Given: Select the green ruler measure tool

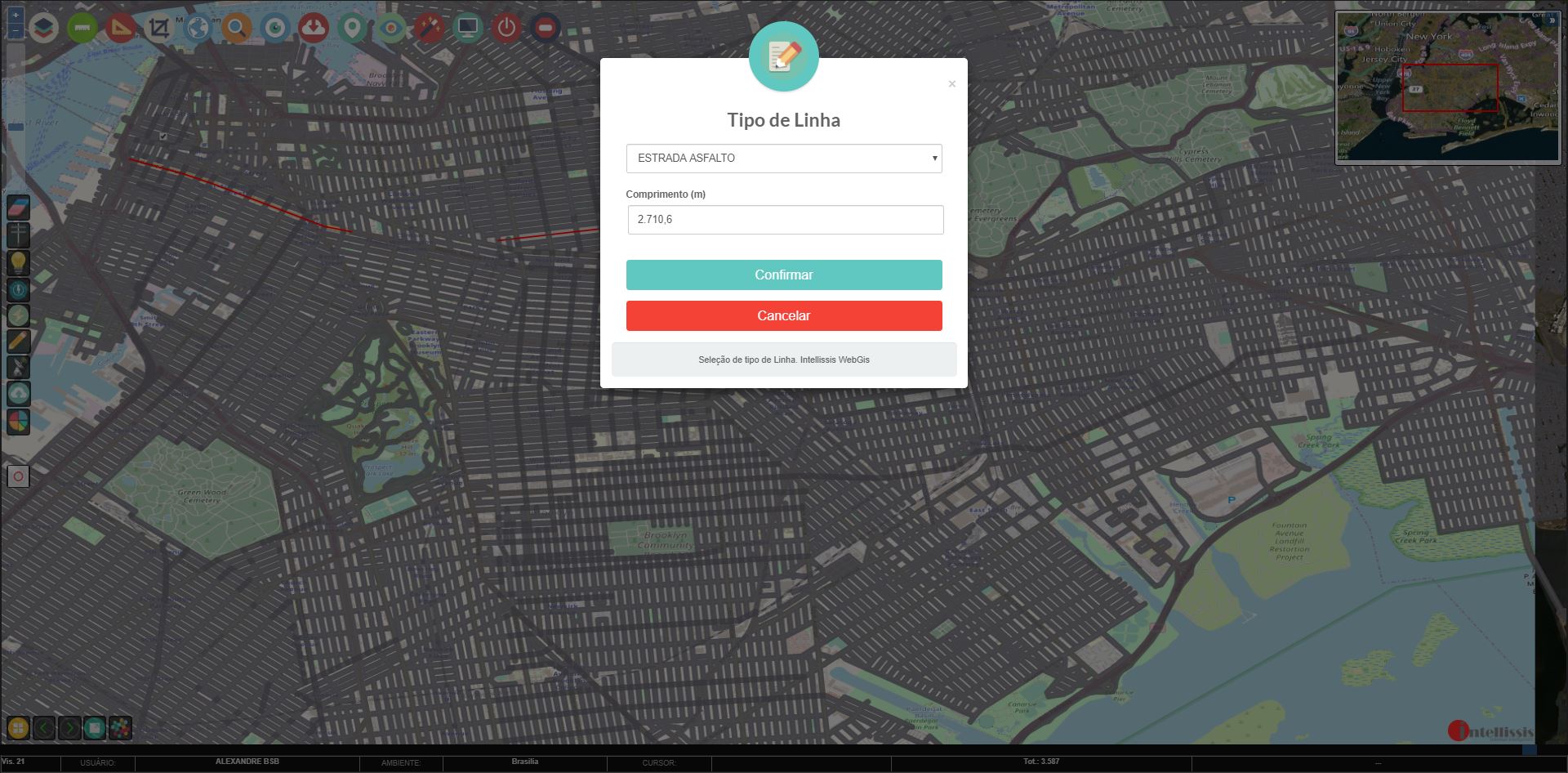Looking at the screenshot, I should (82, 28).
